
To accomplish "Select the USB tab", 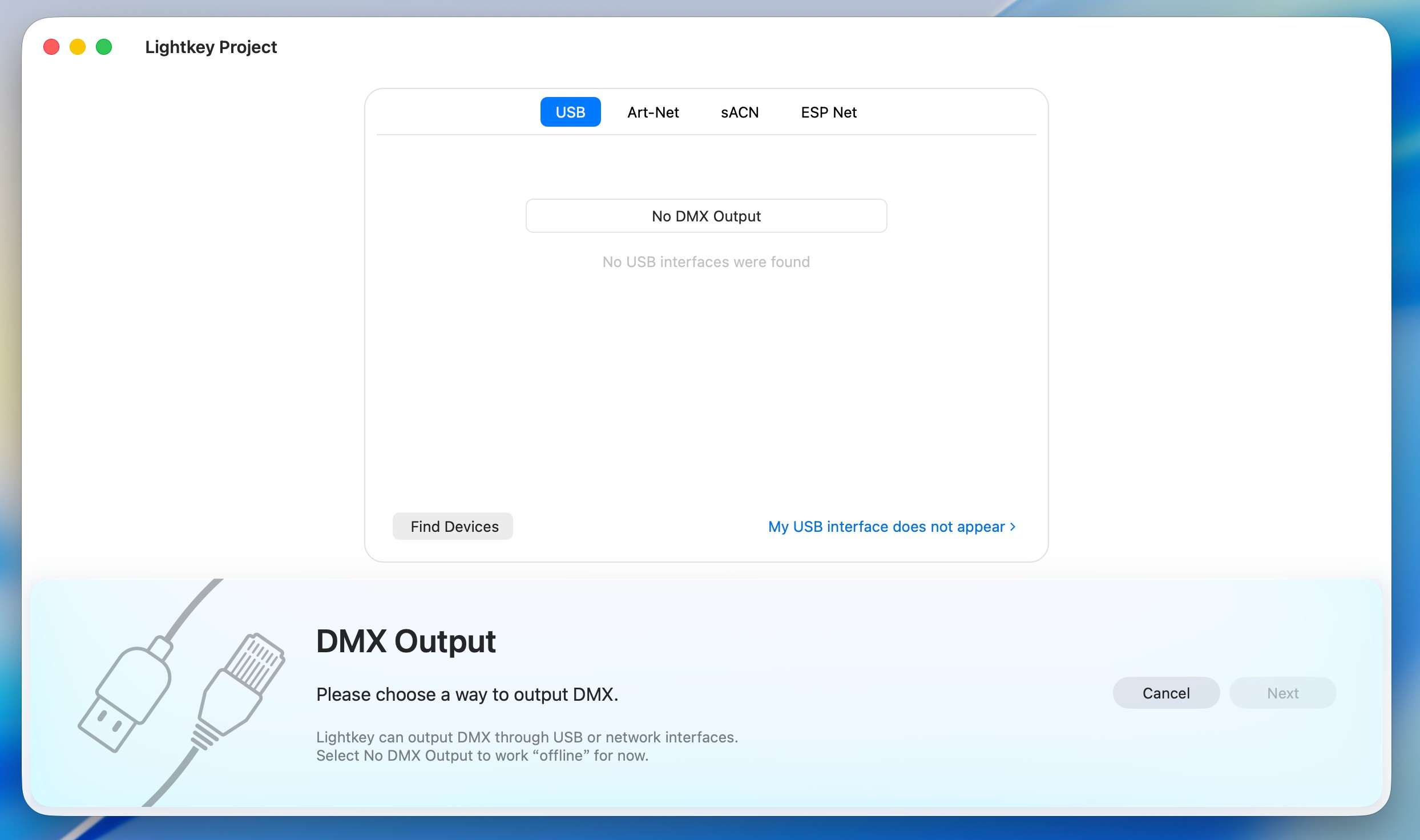I will (570, 112).
